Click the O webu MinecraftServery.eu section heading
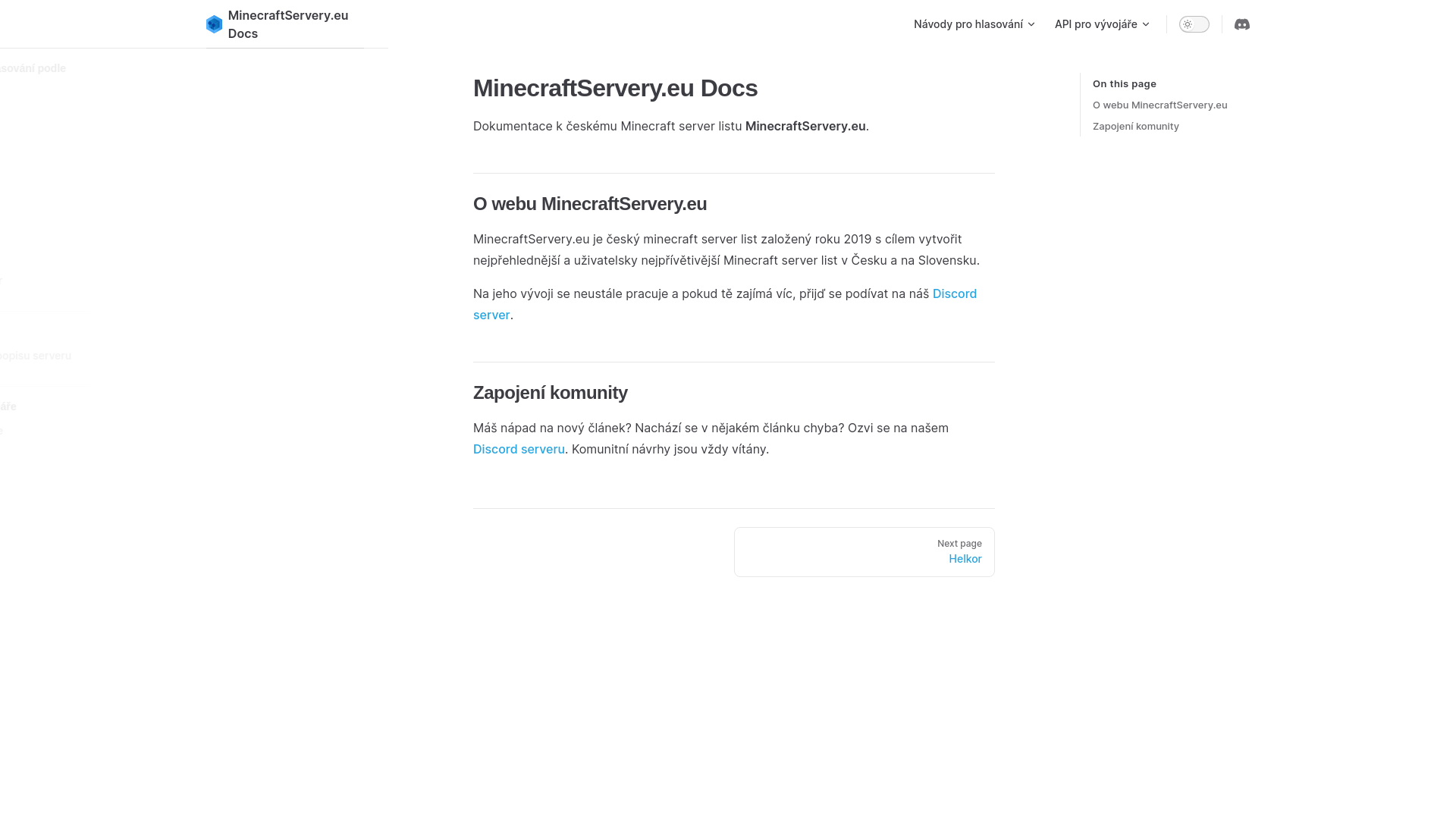 [x=590, y=204]
